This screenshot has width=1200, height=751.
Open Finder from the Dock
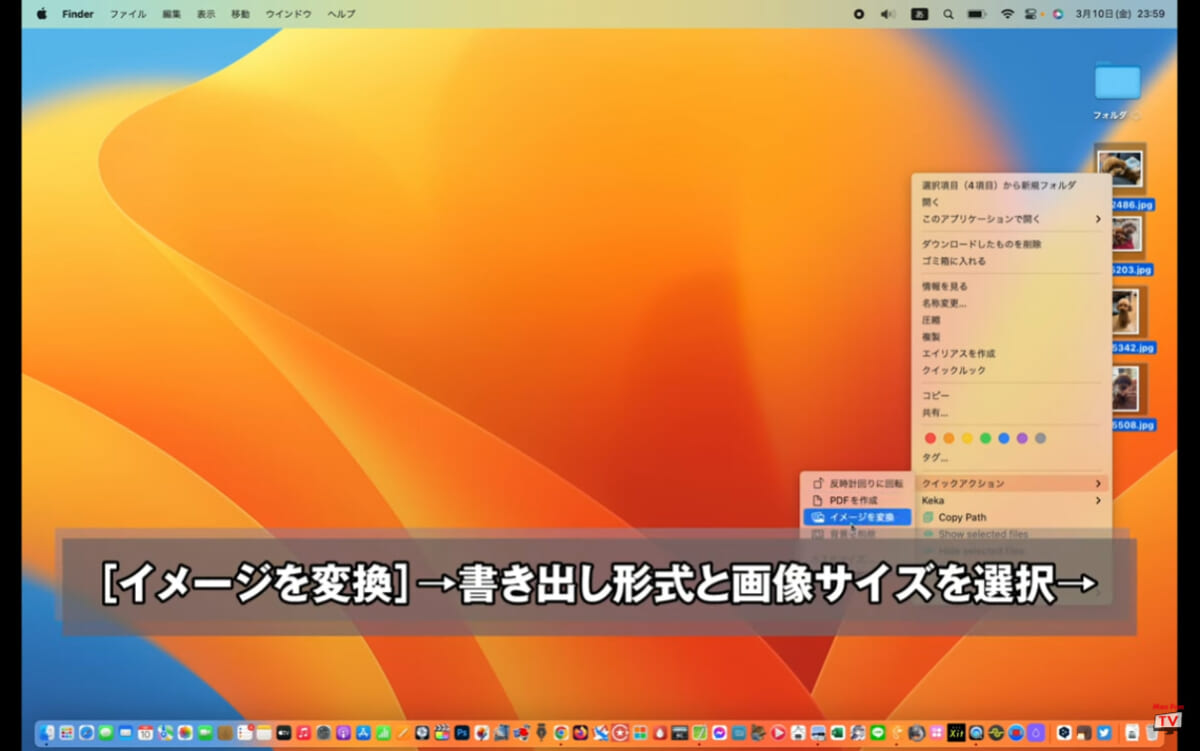pos(46,733)
